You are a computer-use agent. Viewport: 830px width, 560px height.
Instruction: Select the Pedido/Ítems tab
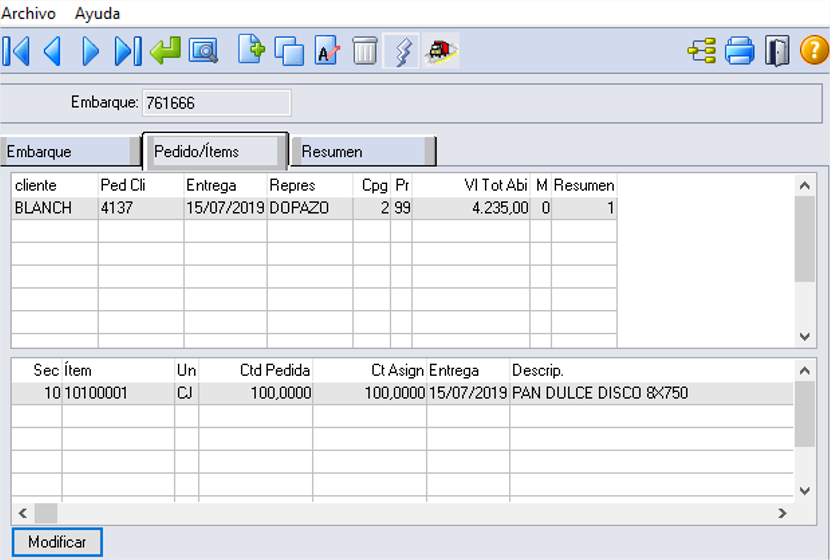(215, 151)
